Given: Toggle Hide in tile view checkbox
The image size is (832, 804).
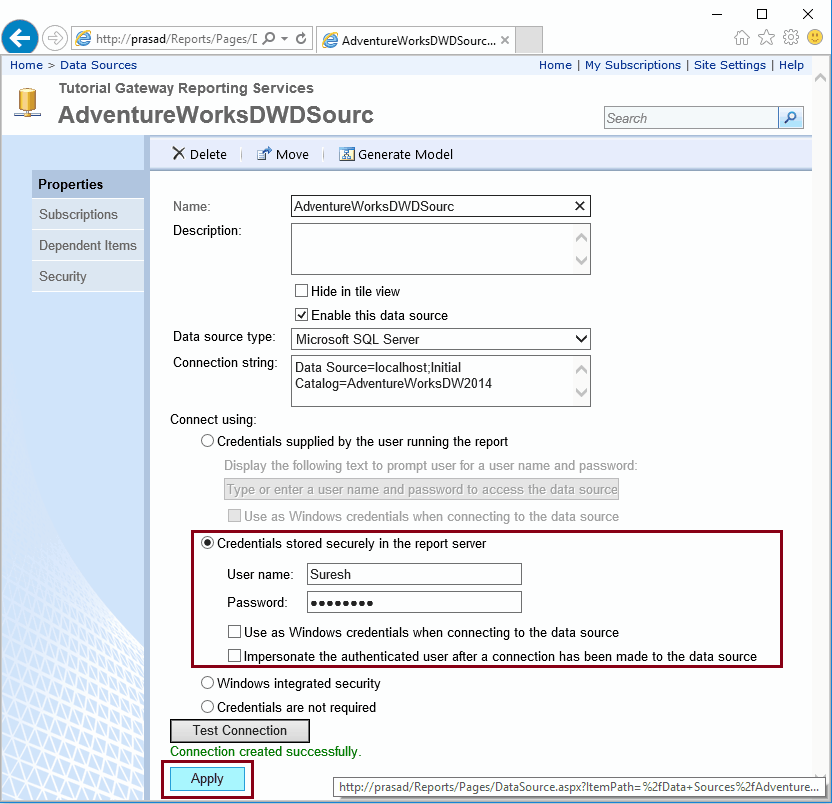Looking at the screenshot, I should click(301, 291).
